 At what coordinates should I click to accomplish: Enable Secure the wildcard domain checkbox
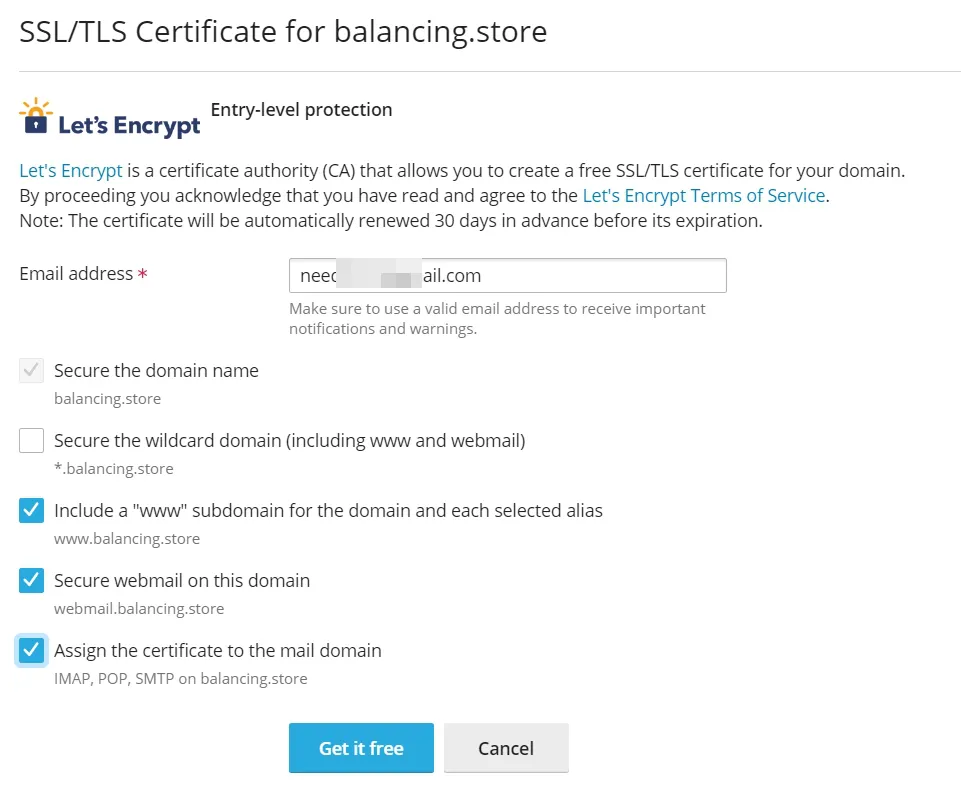pyautogui.click(x=31, y=440)
